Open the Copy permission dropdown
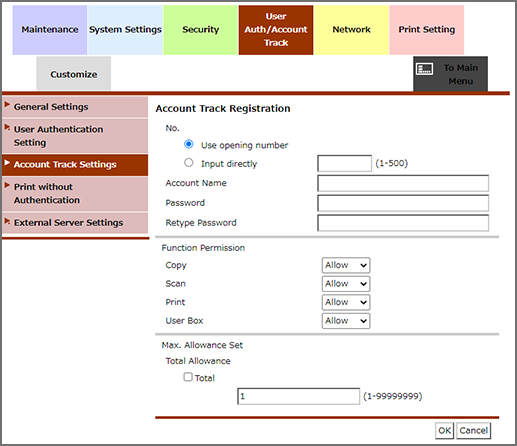Viewport: 517px width, 446px height. click(x=346, y=265)
